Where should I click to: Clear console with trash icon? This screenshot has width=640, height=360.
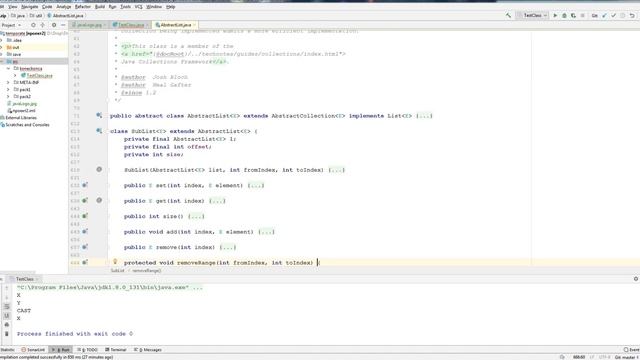click(7, 334)
